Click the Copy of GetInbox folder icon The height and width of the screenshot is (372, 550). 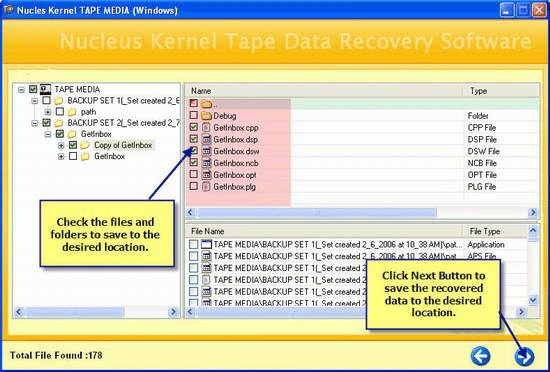85,145
